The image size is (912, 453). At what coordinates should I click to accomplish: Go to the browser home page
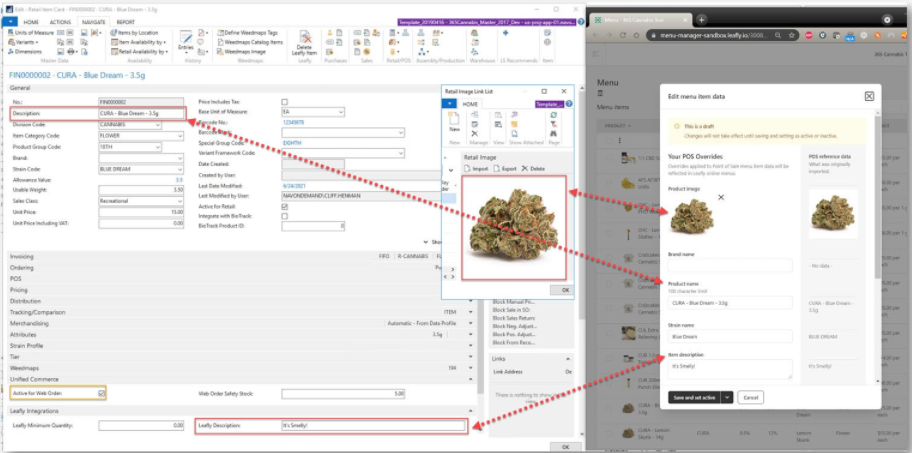(x=637, y=35)
